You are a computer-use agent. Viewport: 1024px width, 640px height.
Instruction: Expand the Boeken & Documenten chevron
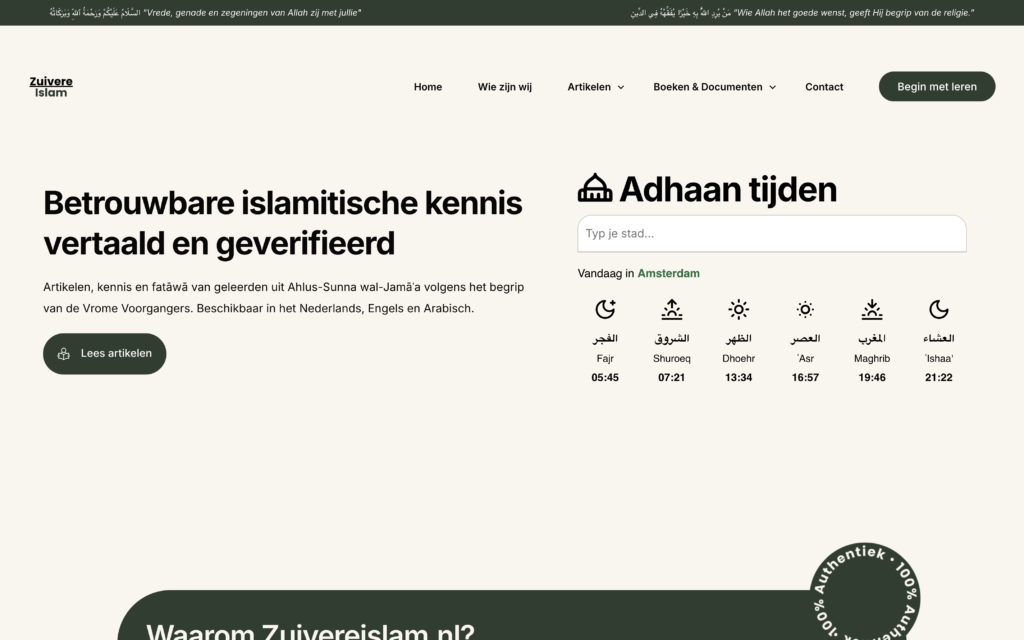(773, 88)
